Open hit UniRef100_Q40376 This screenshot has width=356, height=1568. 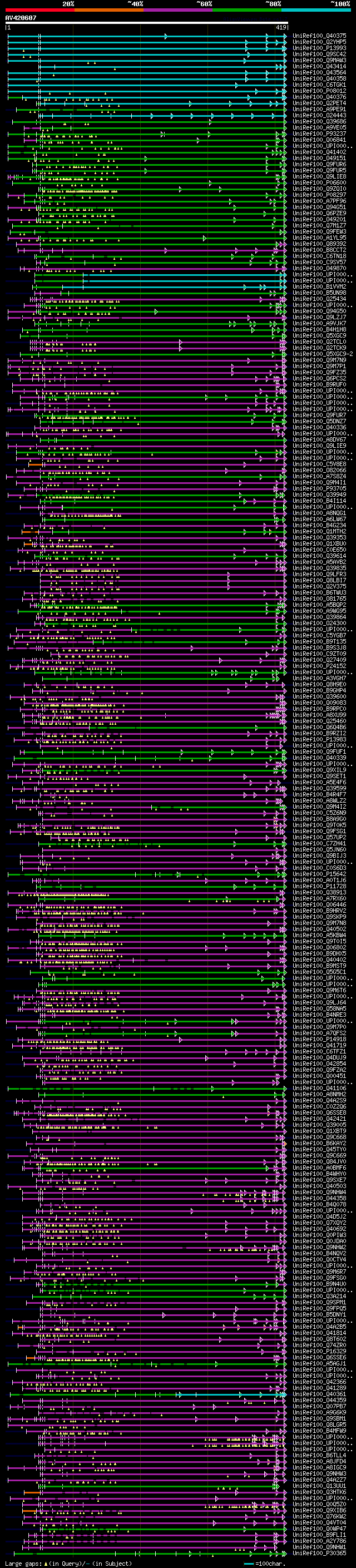(319, 97)
